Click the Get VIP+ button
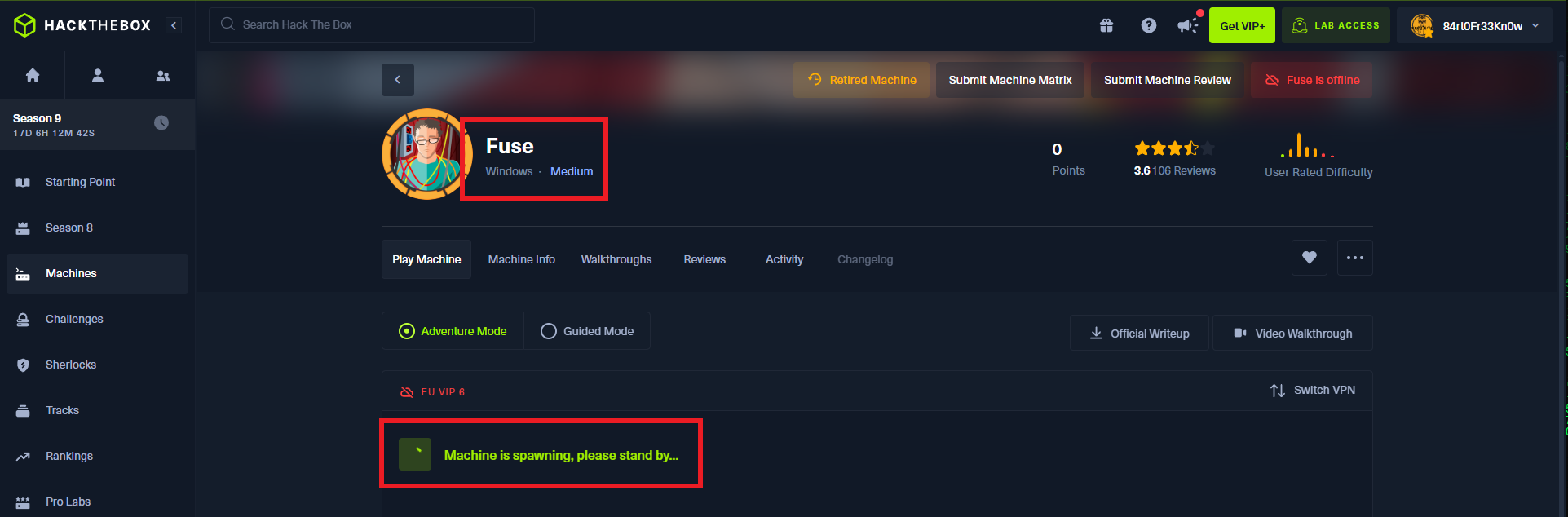The height and width of the screenshot is (517, 1568). tap(1242, 25)
